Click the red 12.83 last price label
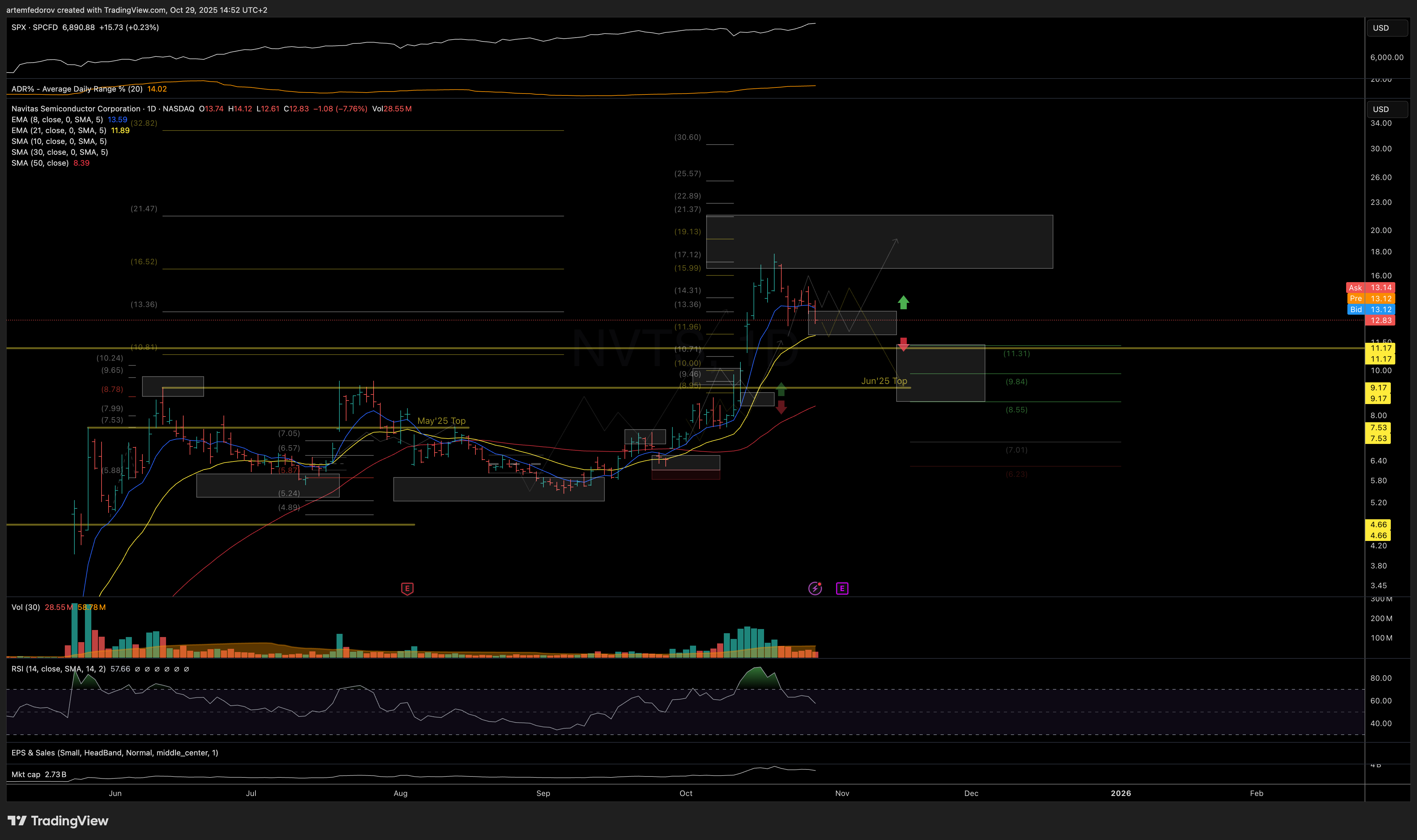This screenshot has width=1417, height=840. 1380,320
